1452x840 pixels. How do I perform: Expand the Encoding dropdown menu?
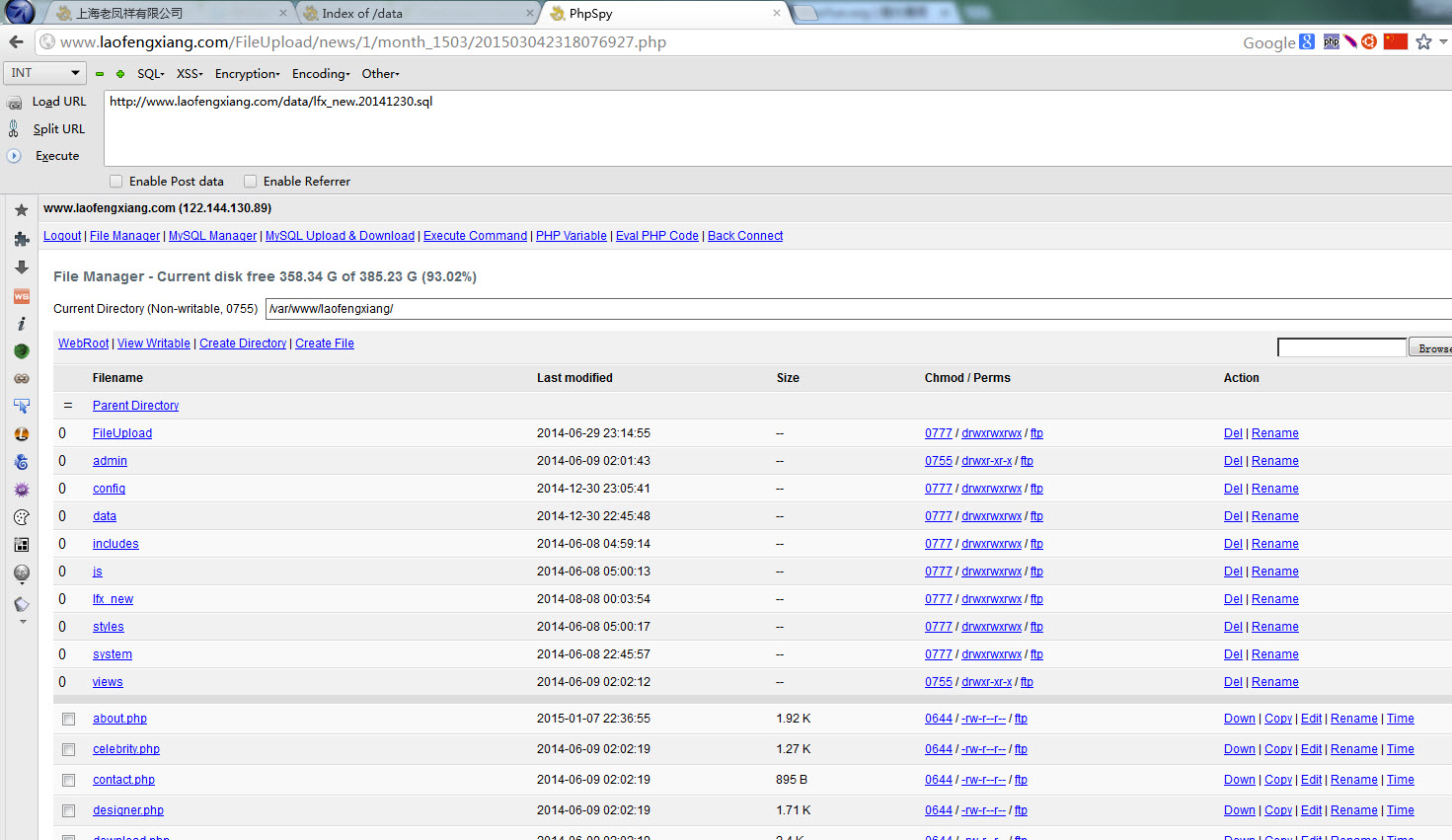pos(321,74)
